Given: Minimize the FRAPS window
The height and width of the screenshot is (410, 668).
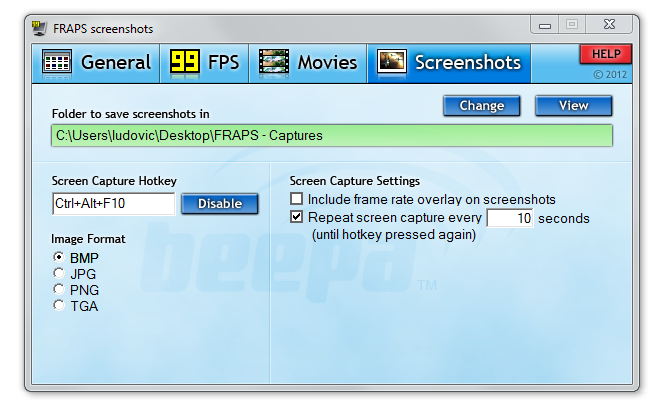Looking at the screenshot, I should [544, 25].
